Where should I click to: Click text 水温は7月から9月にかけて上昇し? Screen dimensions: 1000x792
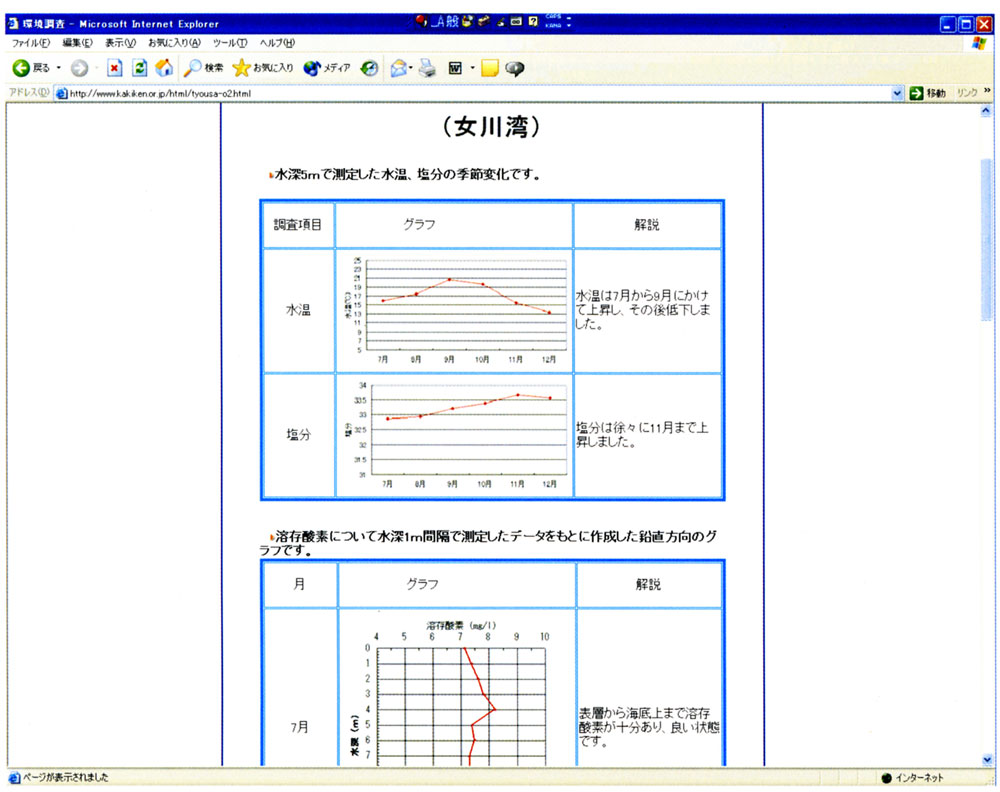(x=643, y=310)
